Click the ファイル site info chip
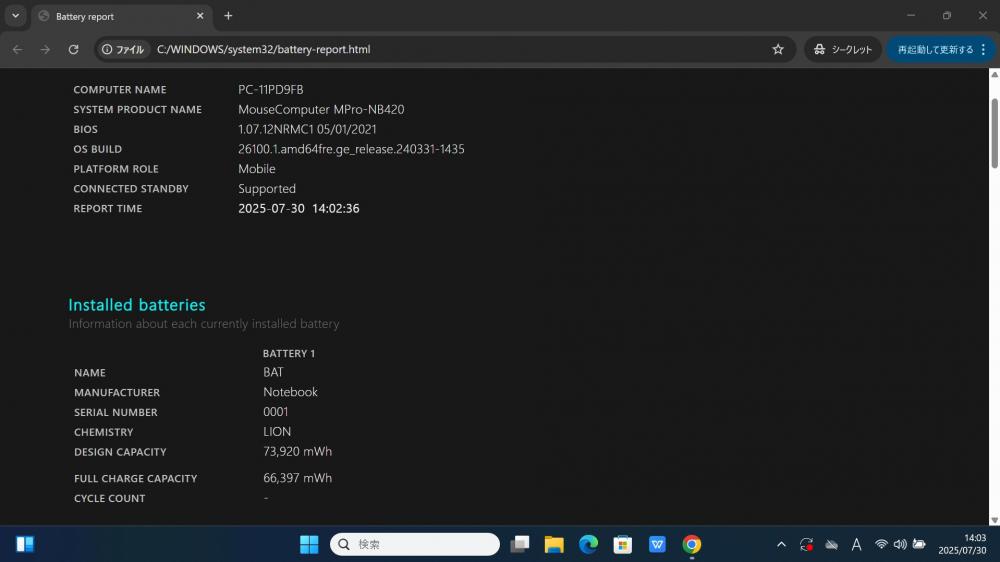The width and height of the screenshot is (1000, 562). click(124, 49)
